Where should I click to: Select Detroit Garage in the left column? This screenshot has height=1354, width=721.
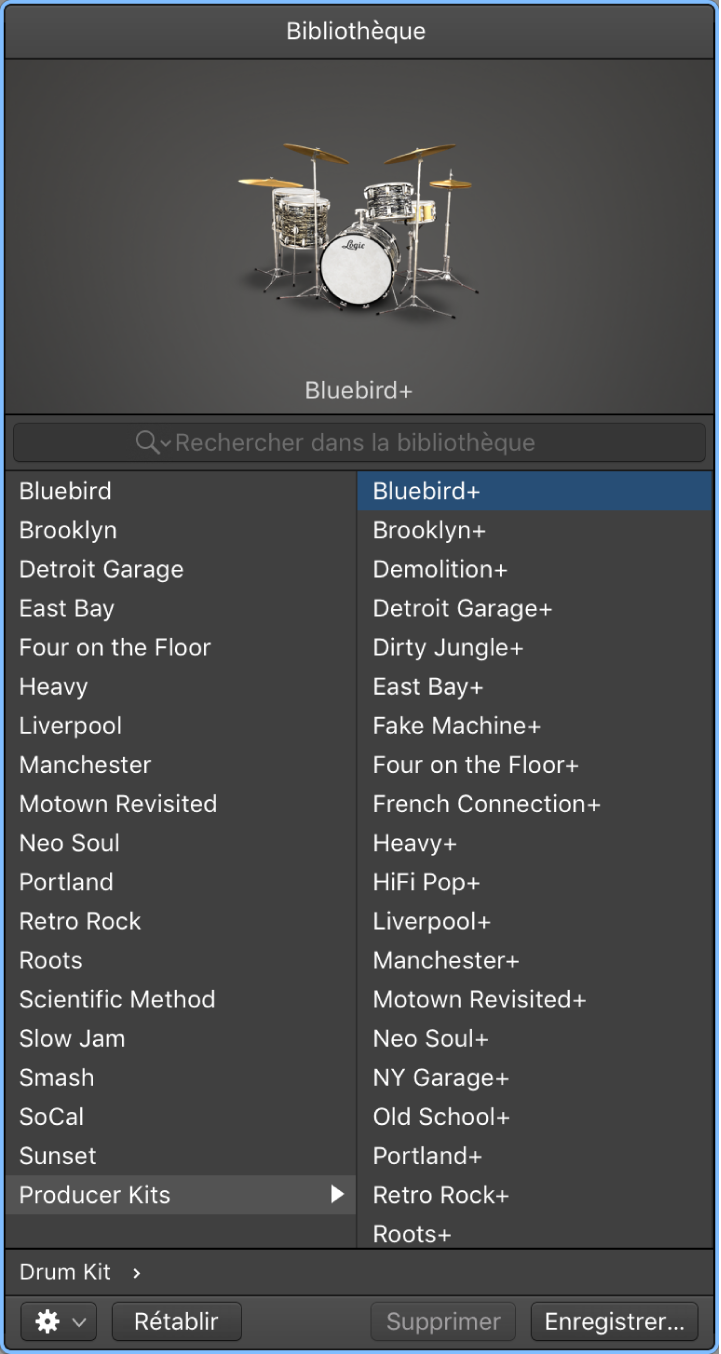point(101,569)
